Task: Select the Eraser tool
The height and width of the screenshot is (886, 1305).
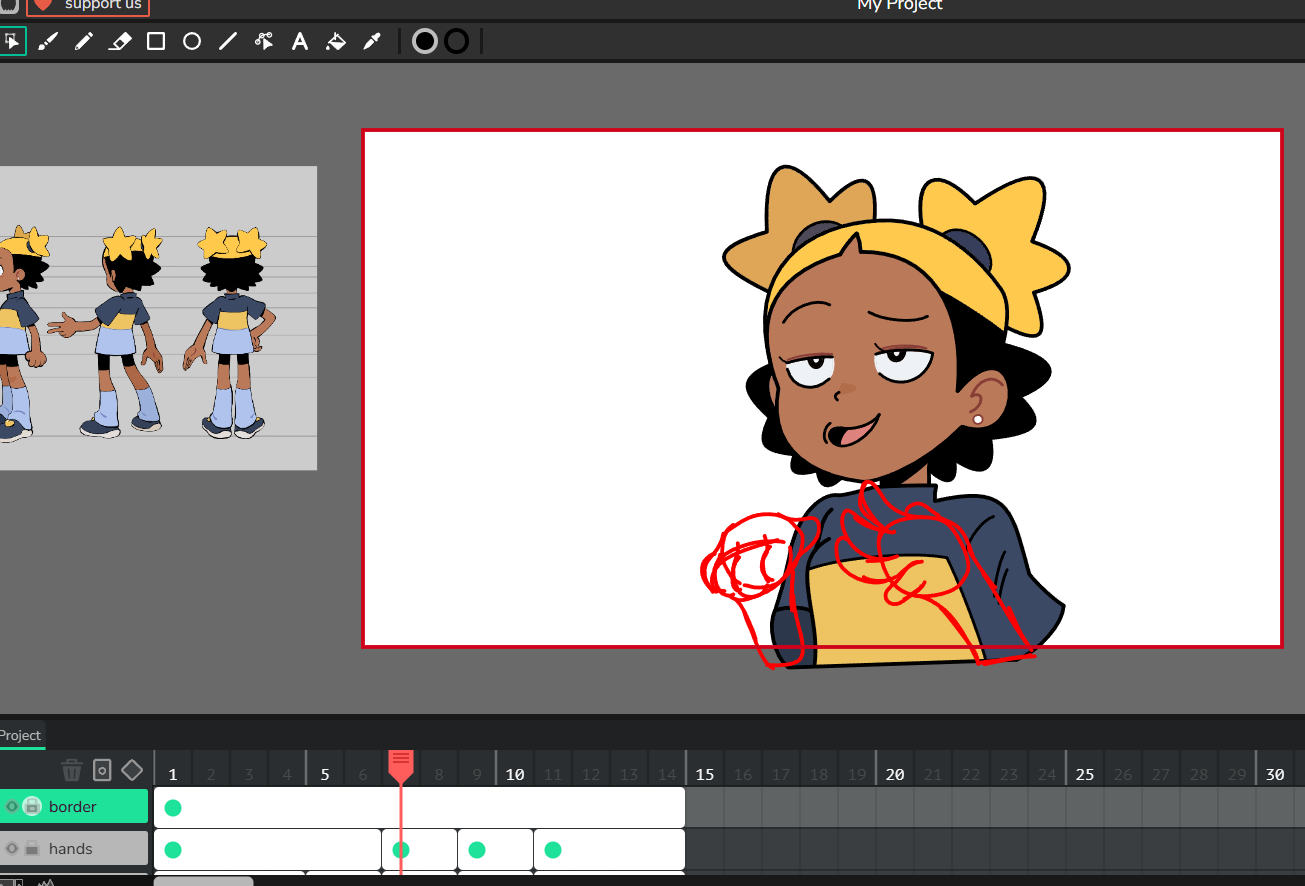Action: 120,41
